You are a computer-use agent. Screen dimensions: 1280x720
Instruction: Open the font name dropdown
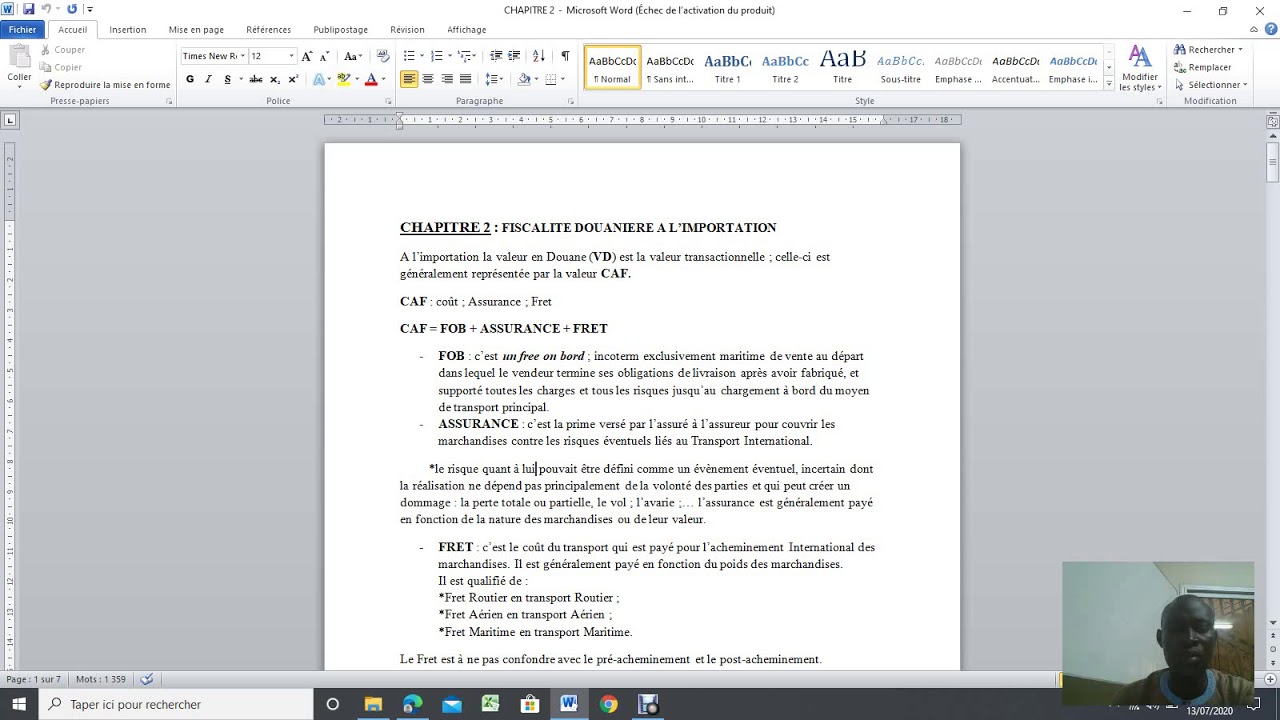pos(243,56)
